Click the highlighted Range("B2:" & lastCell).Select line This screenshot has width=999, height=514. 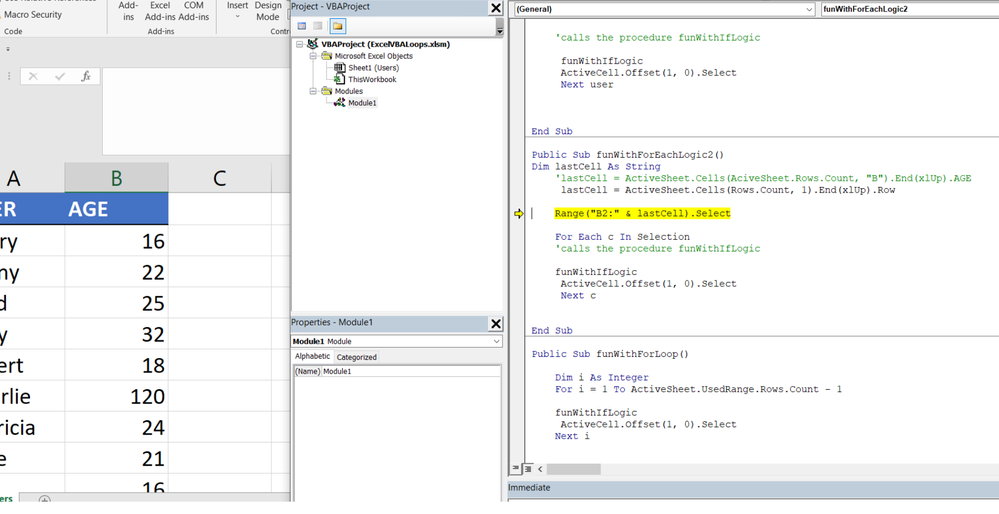tap(642, 213)
